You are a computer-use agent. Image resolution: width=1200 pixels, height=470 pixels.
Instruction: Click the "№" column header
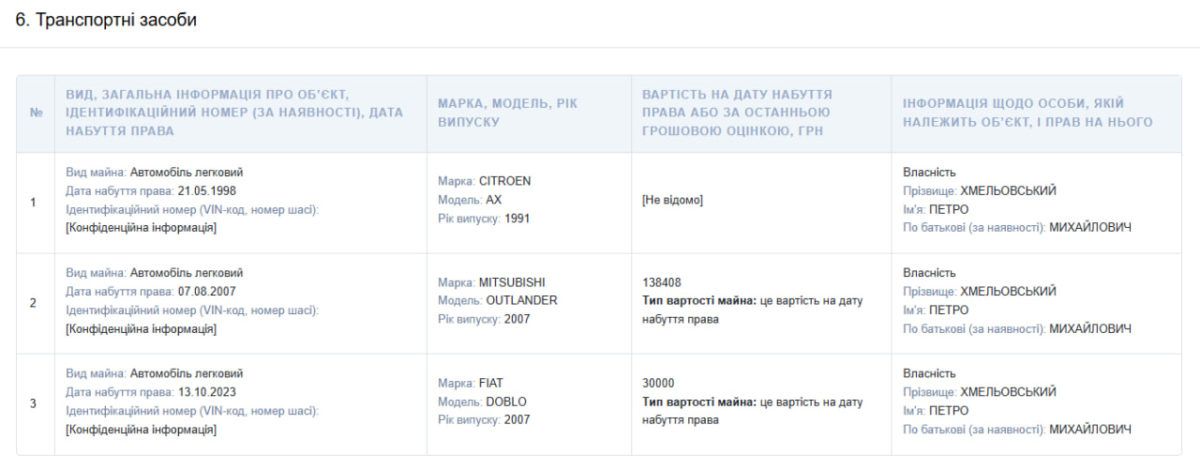point(35,113)
